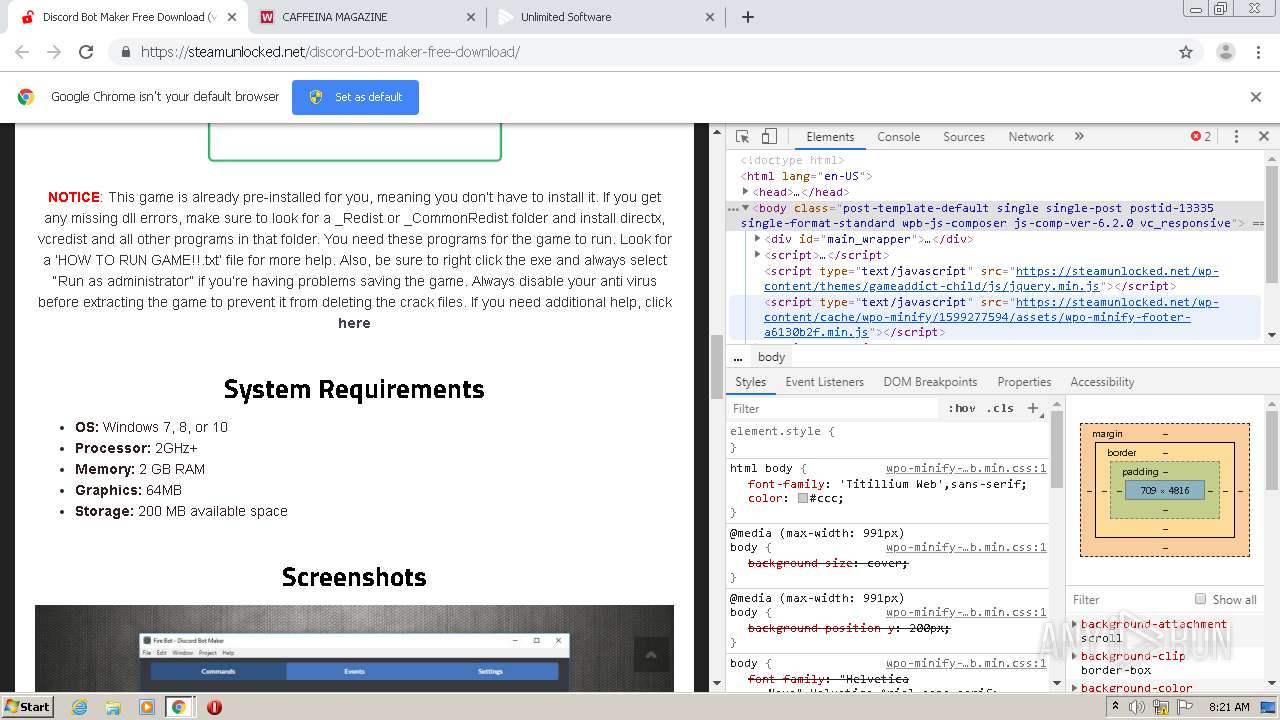Open the Properties sidebar tab
The image size is (1280, 720).
point(1024,382)
